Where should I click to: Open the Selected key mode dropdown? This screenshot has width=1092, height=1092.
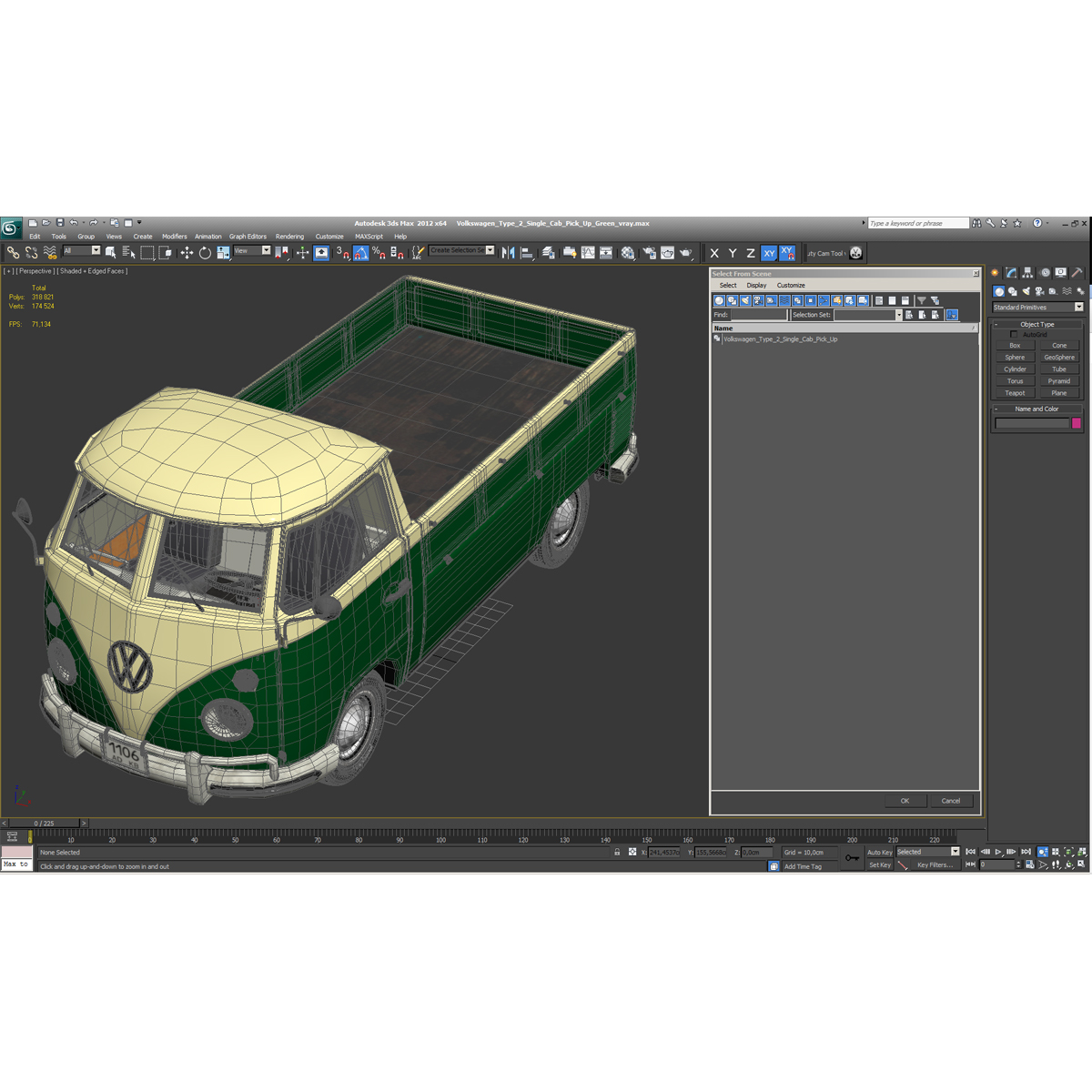pos(927,852)
